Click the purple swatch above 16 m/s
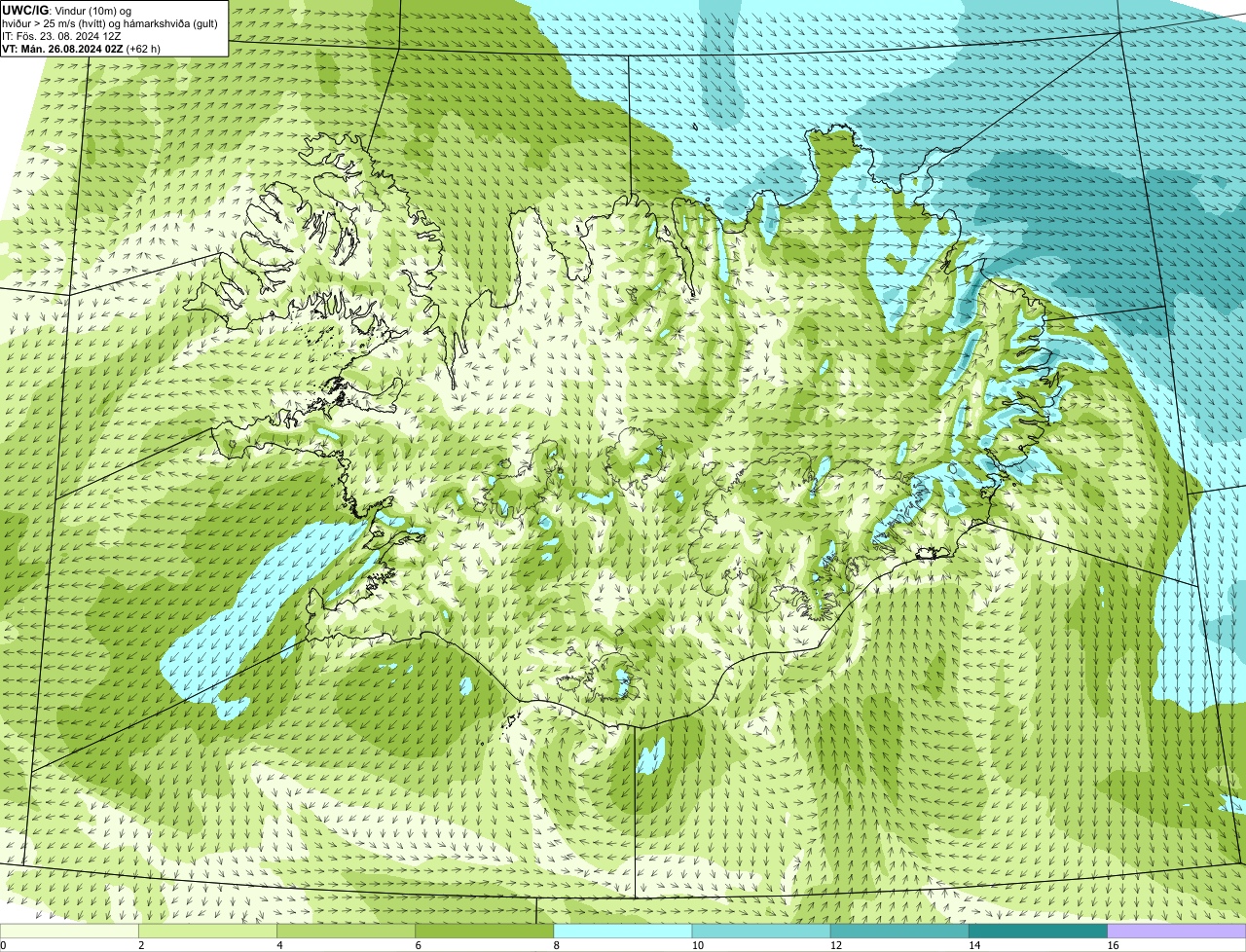 pos(1176,932)
